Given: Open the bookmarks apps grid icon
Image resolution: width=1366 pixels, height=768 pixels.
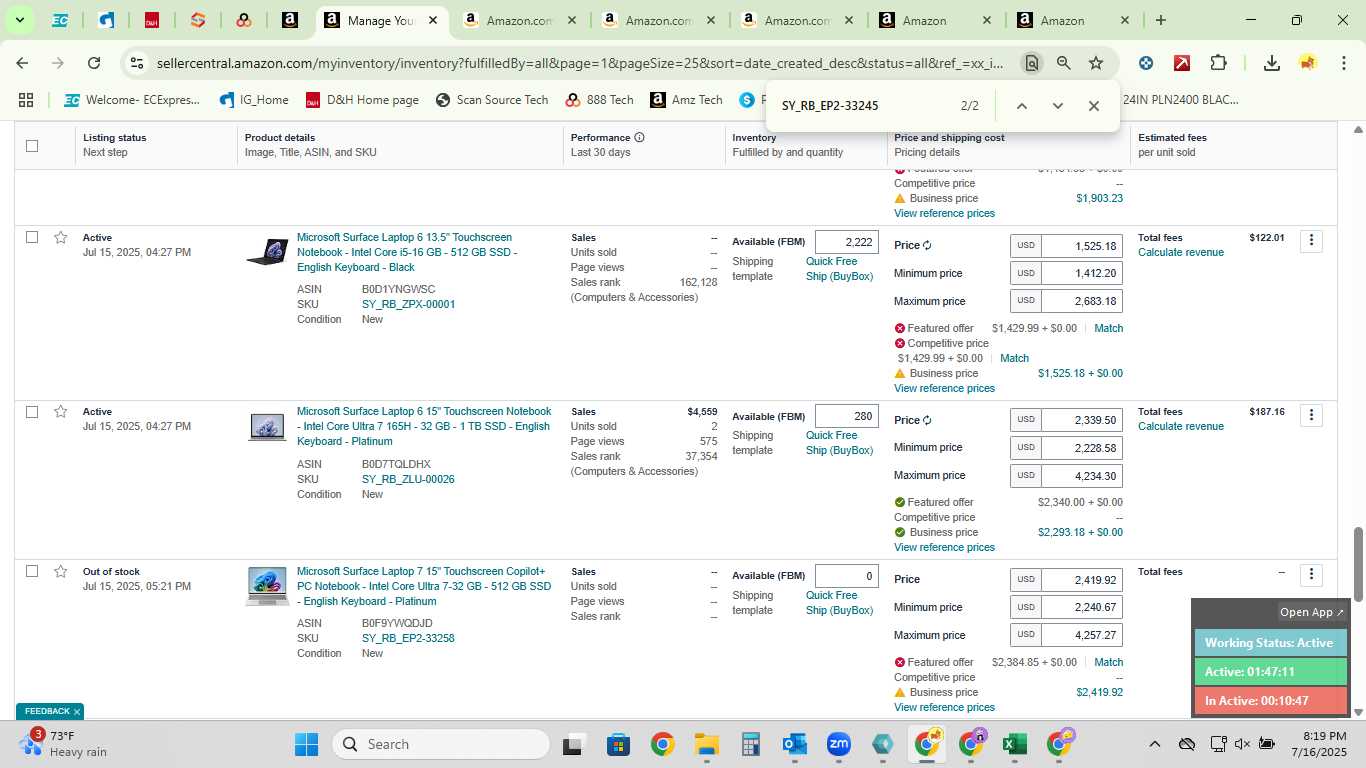Looking at the screenshot, I should tap(26, 100).
